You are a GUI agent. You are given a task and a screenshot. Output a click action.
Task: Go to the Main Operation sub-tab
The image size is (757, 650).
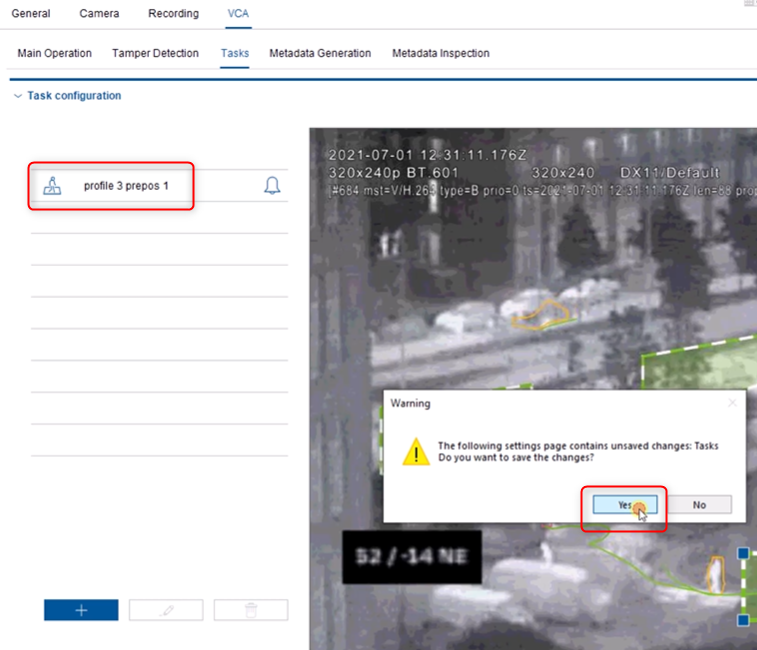(x=55, y=53)
